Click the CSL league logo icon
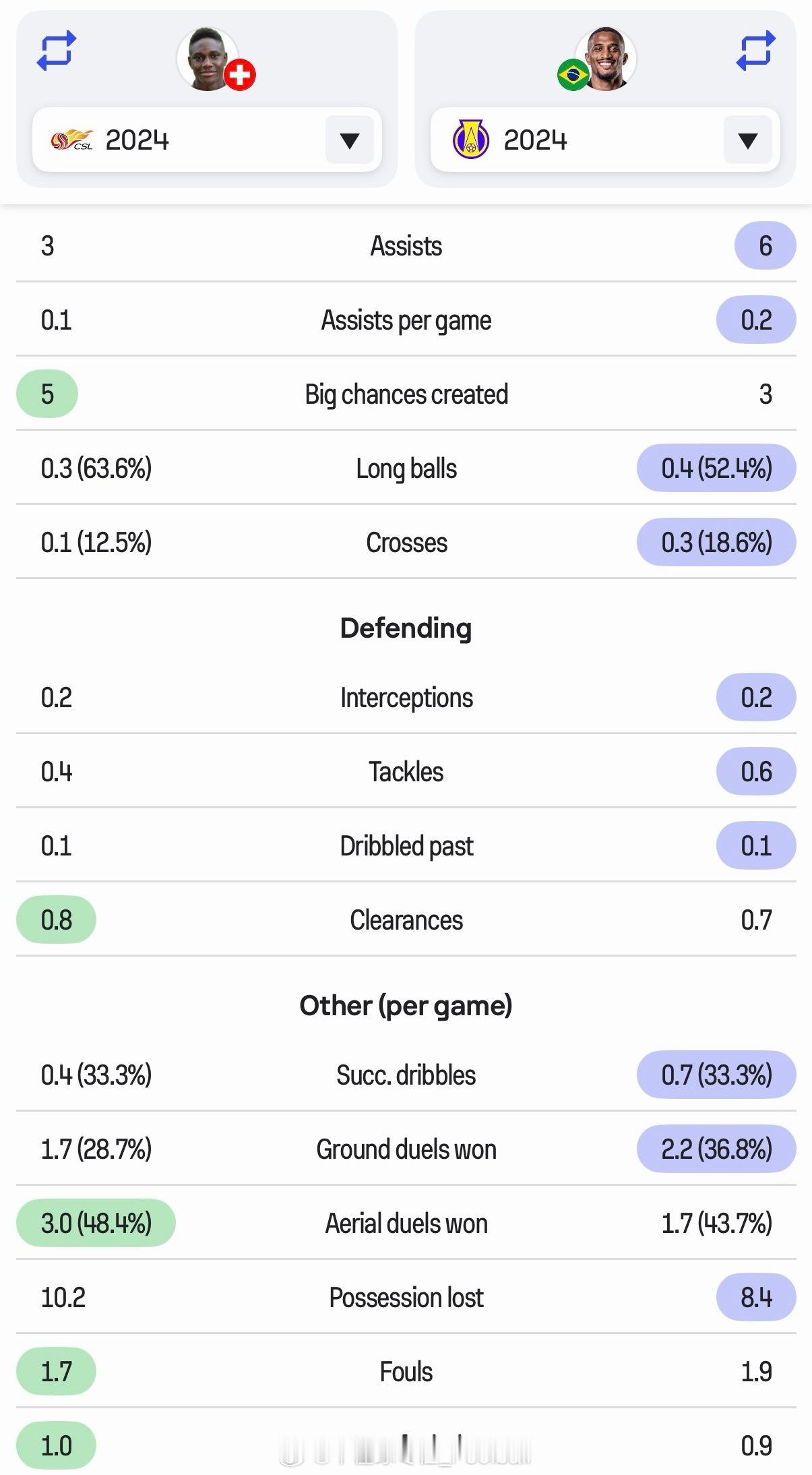 coord(71,140)
